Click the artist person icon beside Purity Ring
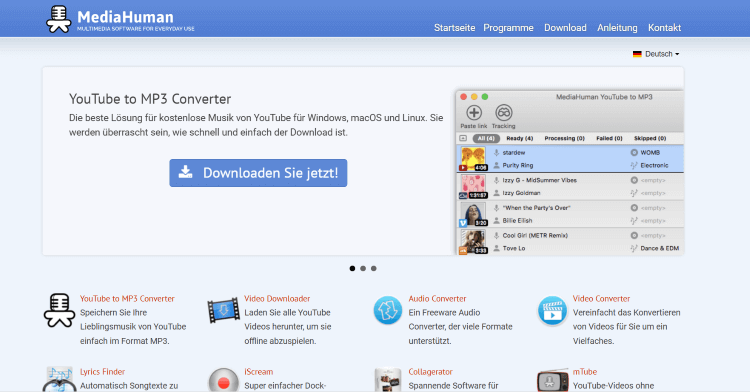Image resolution: width=750 pixels, height=392 pixels. (496, 165)
